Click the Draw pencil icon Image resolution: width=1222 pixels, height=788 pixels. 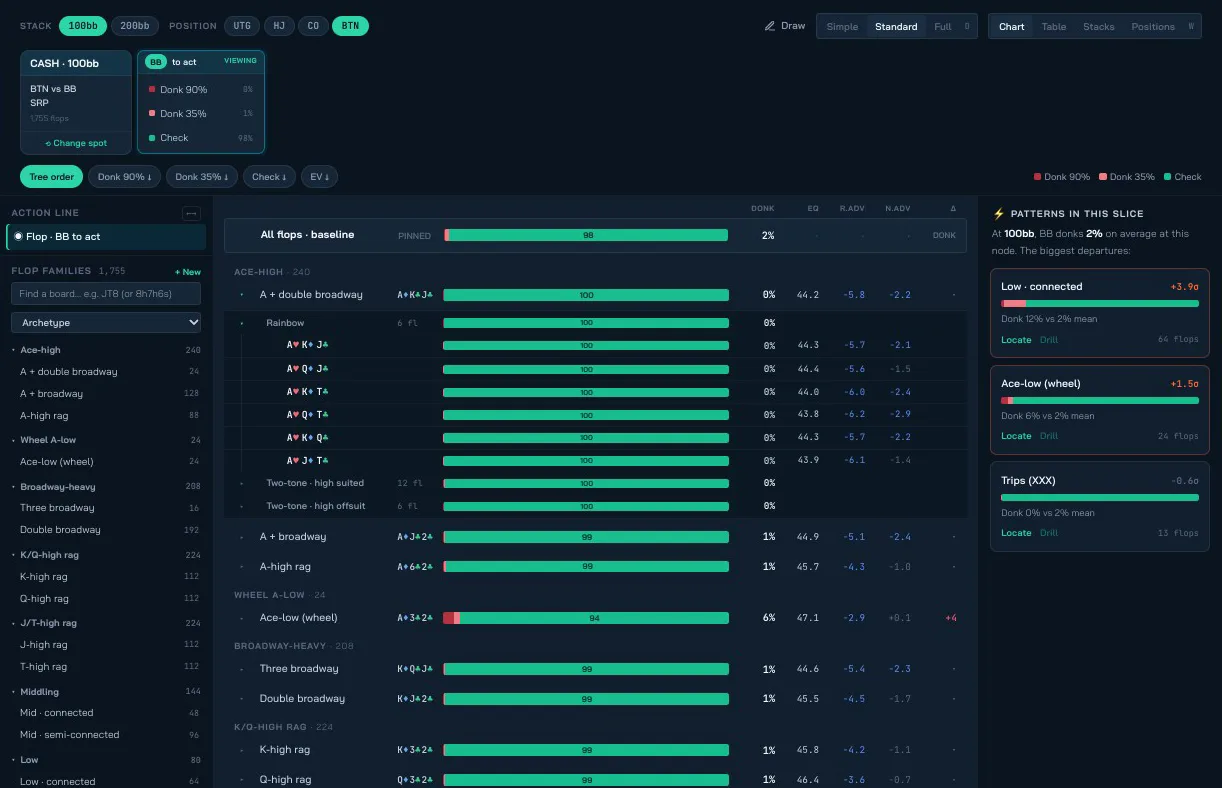point(769,26)
